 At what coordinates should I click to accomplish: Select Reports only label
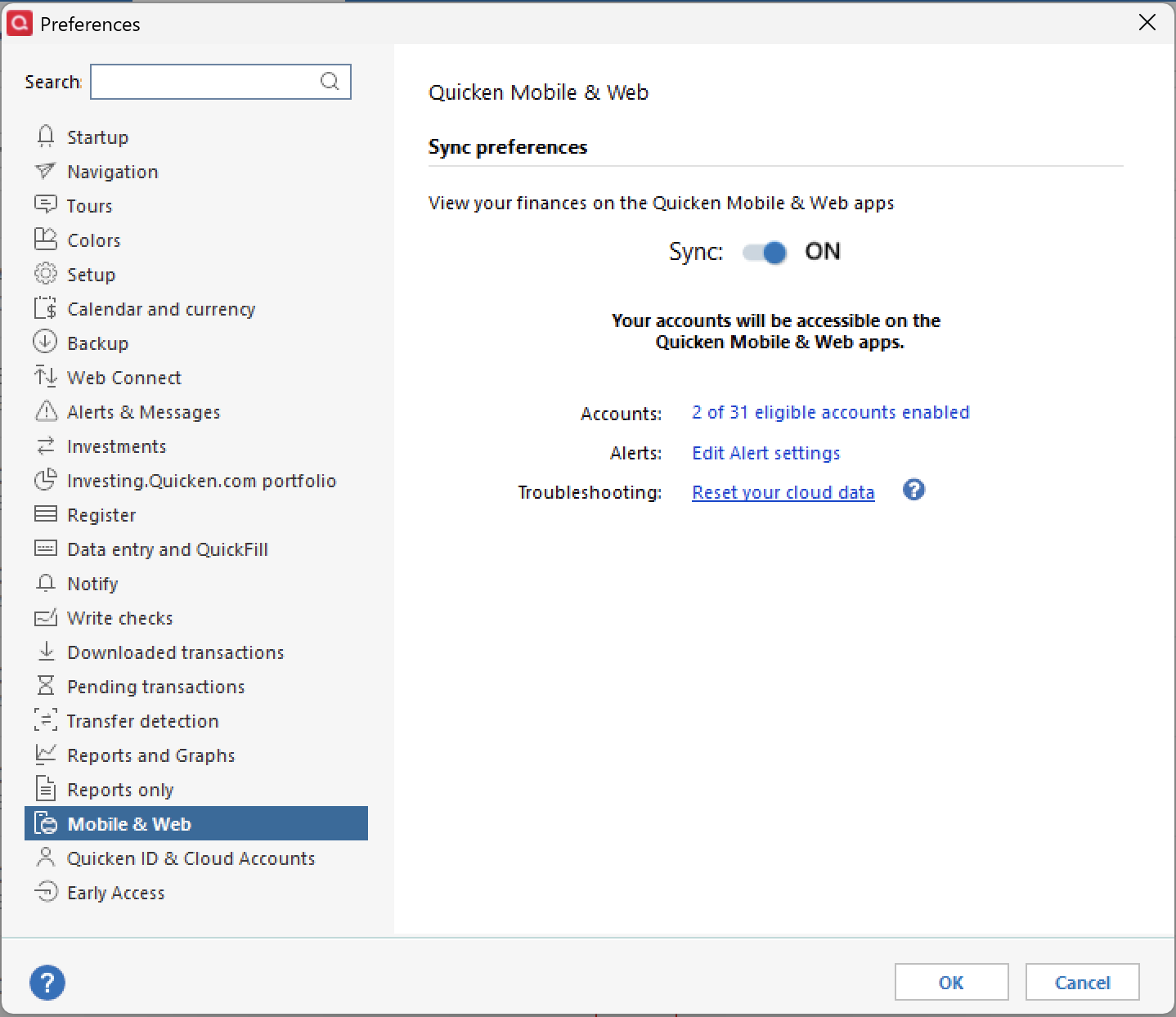tap(121, 790)
